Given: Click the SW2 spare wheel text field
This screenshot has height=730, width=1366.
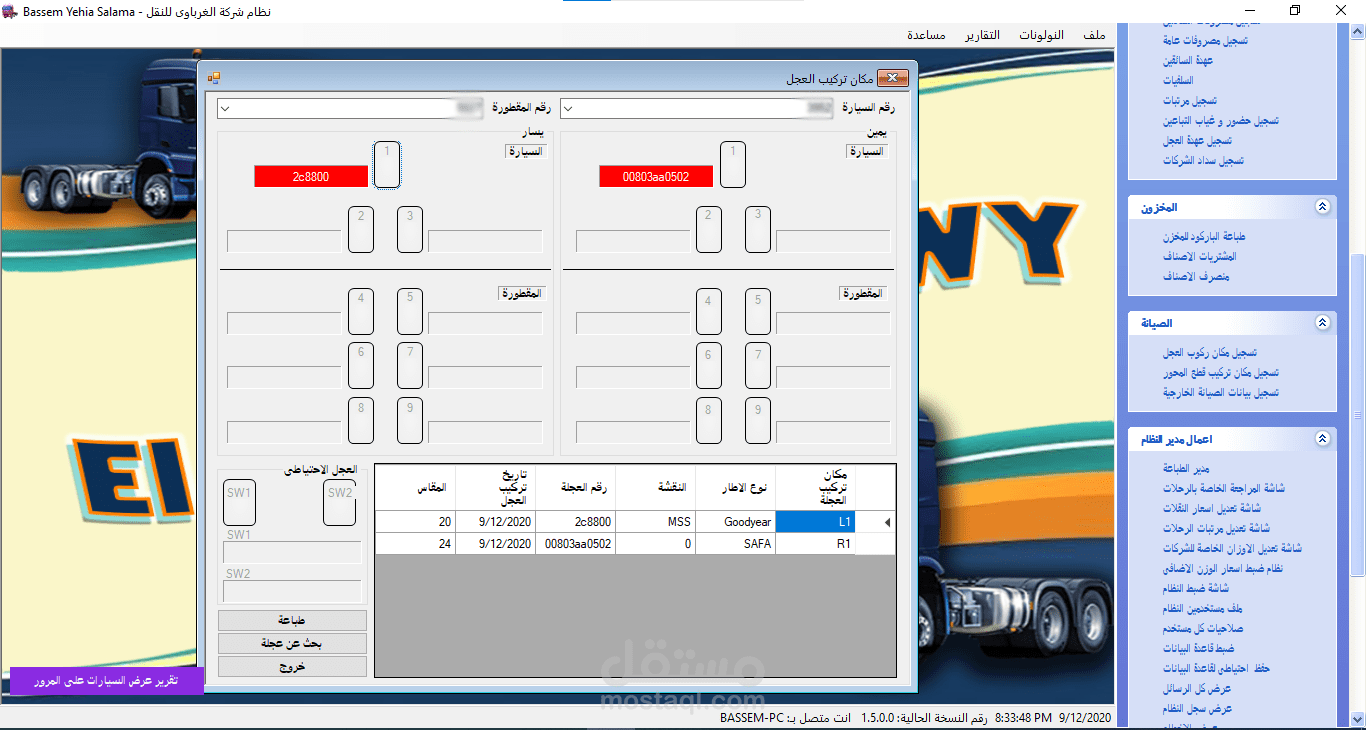Looking at the screenshot, I should pyautogui.click(x=292, y=591).
